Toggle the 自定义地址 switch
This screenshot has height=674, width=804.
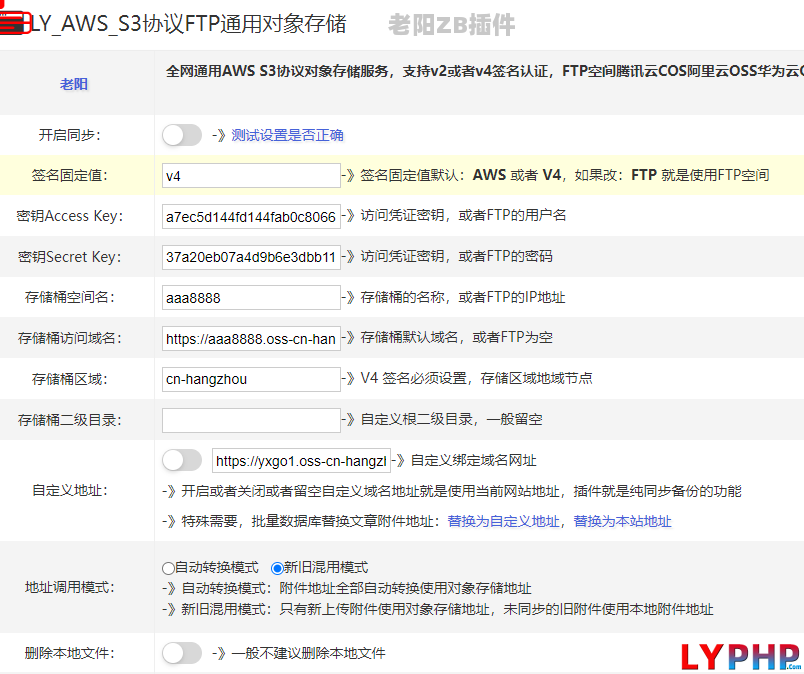[x=182, y=460]
